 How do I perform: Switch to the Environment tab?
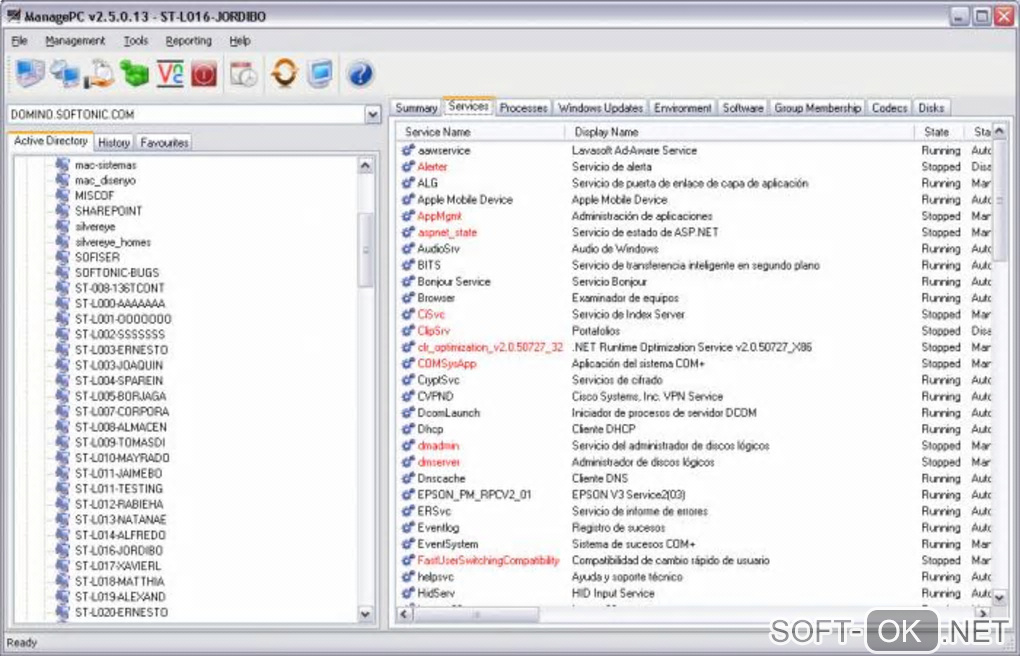tap(682, 108)
